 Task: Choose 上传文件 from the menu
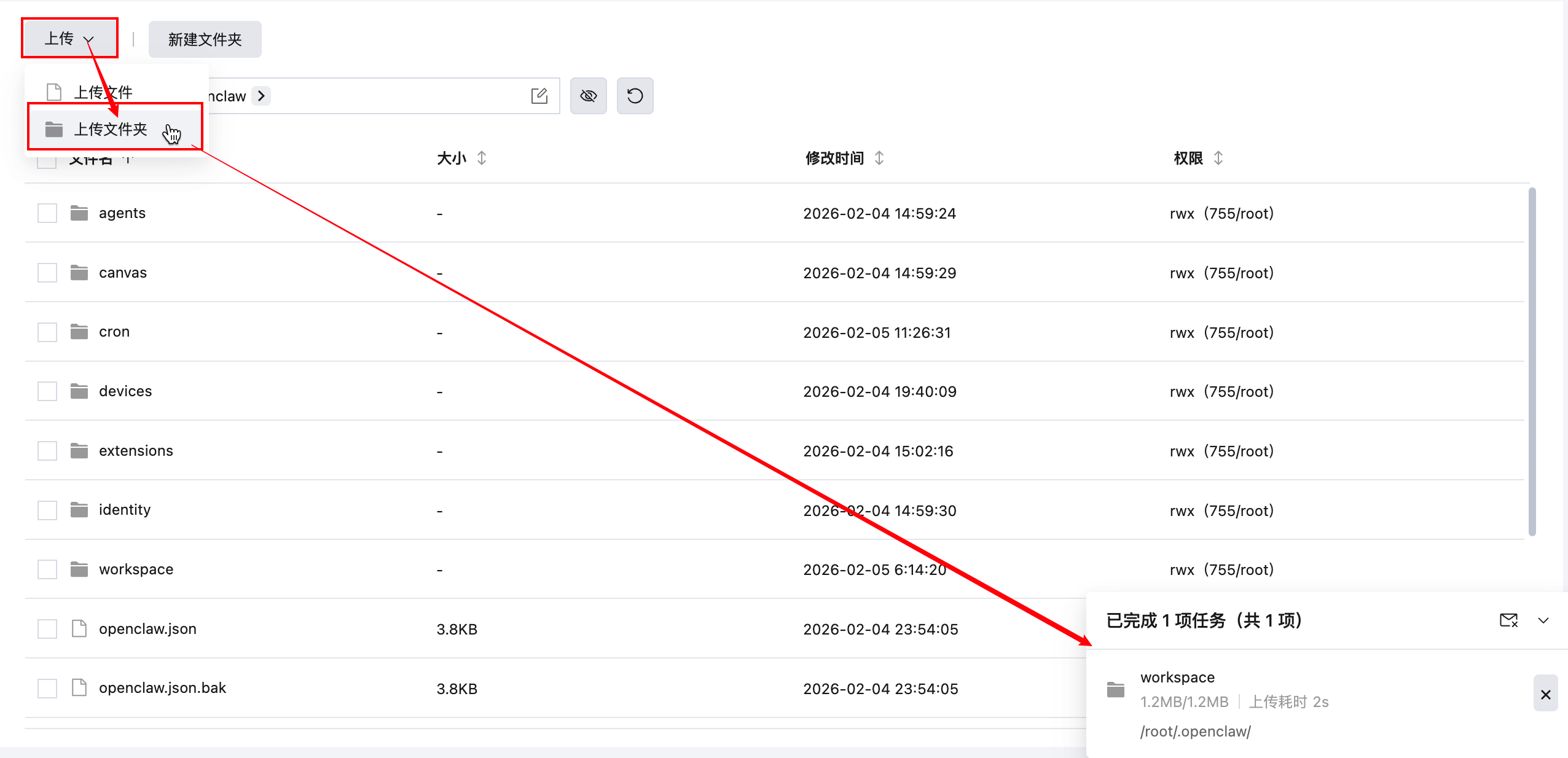(x=103, y=92)
